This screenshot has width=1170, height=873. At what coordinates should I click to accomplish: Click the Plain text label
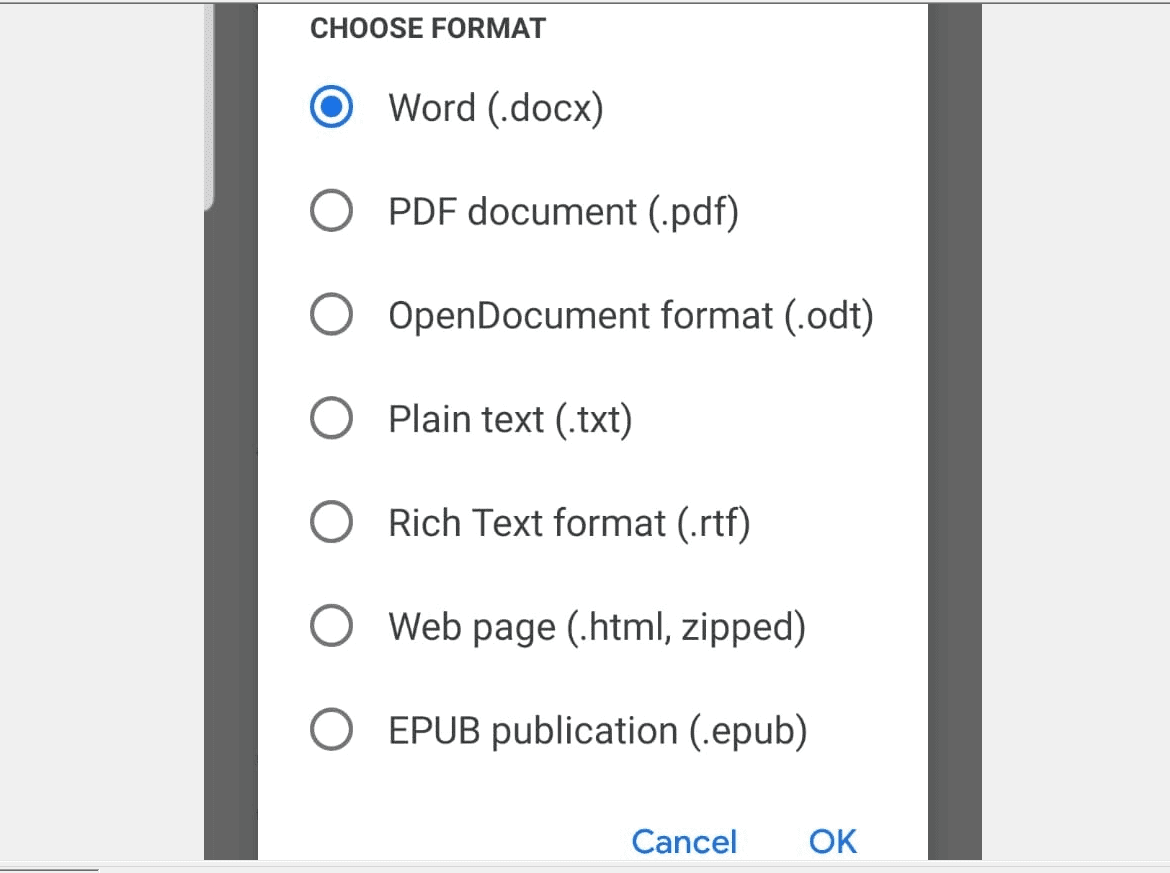click(510, 418)
